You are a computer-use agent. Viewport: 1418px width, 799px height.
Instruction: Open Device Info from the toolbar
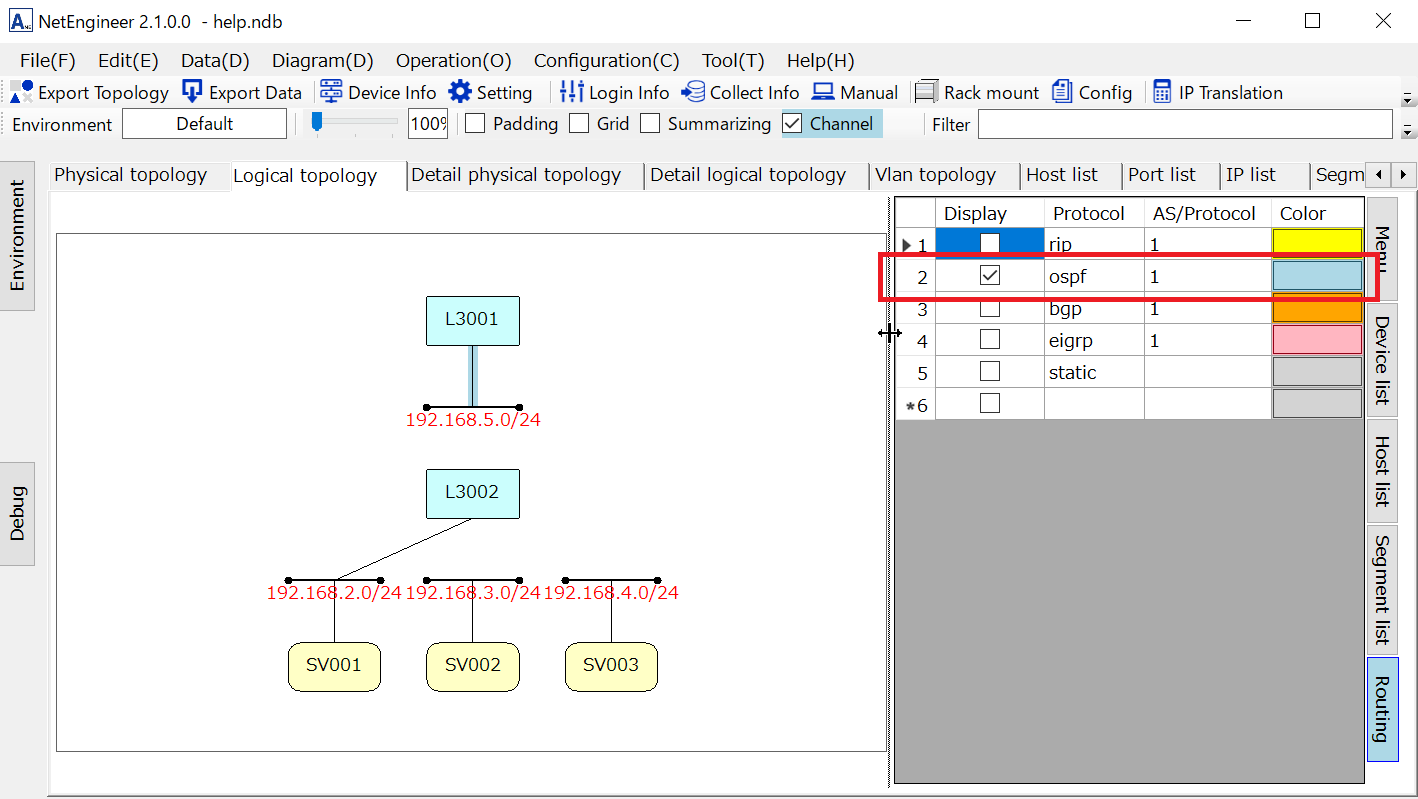pyautogui.click(x=331, y=92)
